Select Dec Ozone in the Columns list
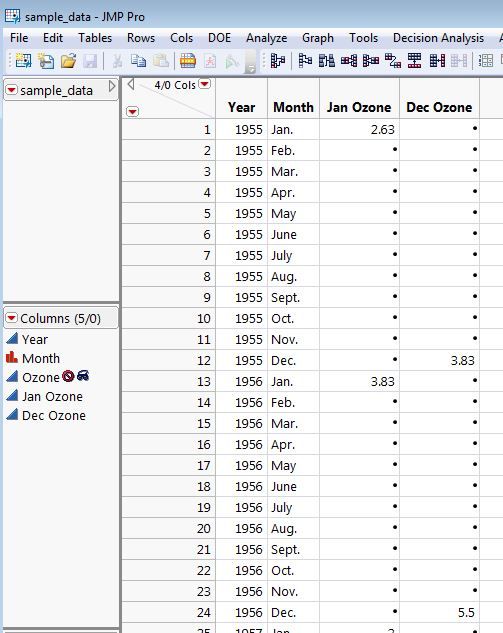Screen dimensions: 503x633 54,415
